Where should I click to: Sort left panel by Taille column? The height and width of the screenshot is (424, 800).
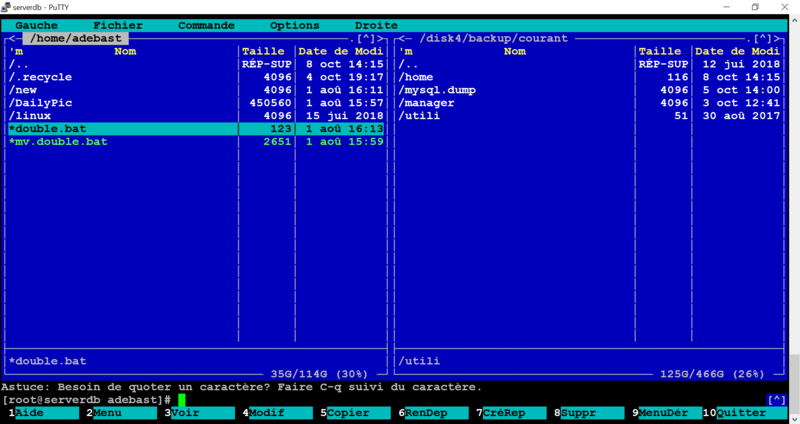263,52
